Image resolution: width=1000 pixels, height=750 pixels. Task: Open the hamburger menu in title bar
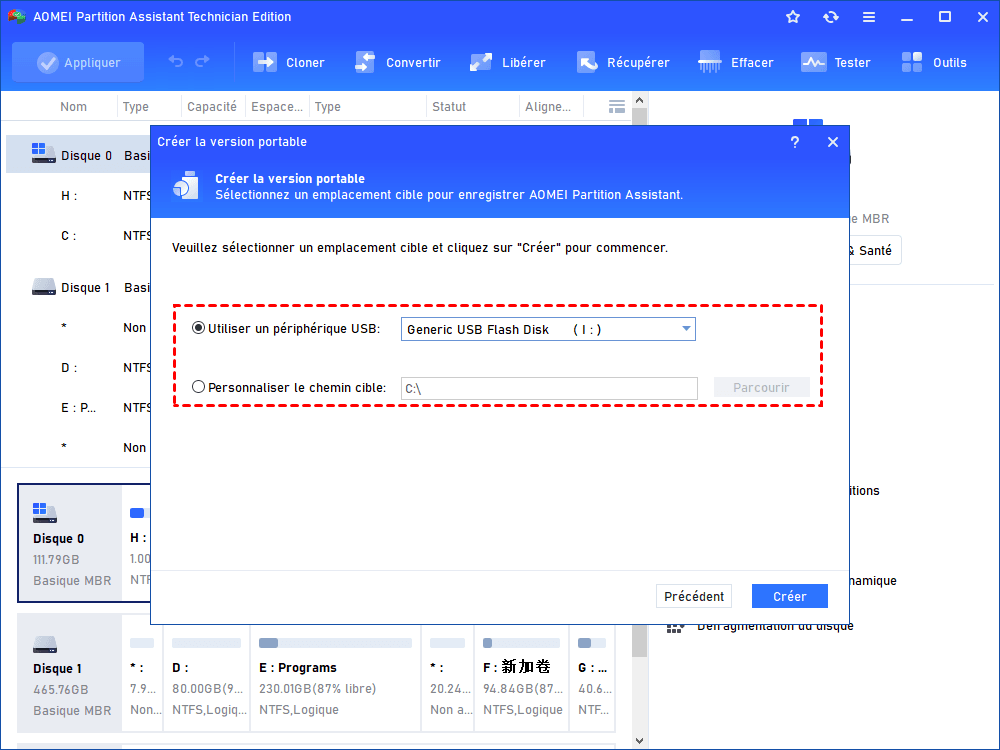pos(869,17)
